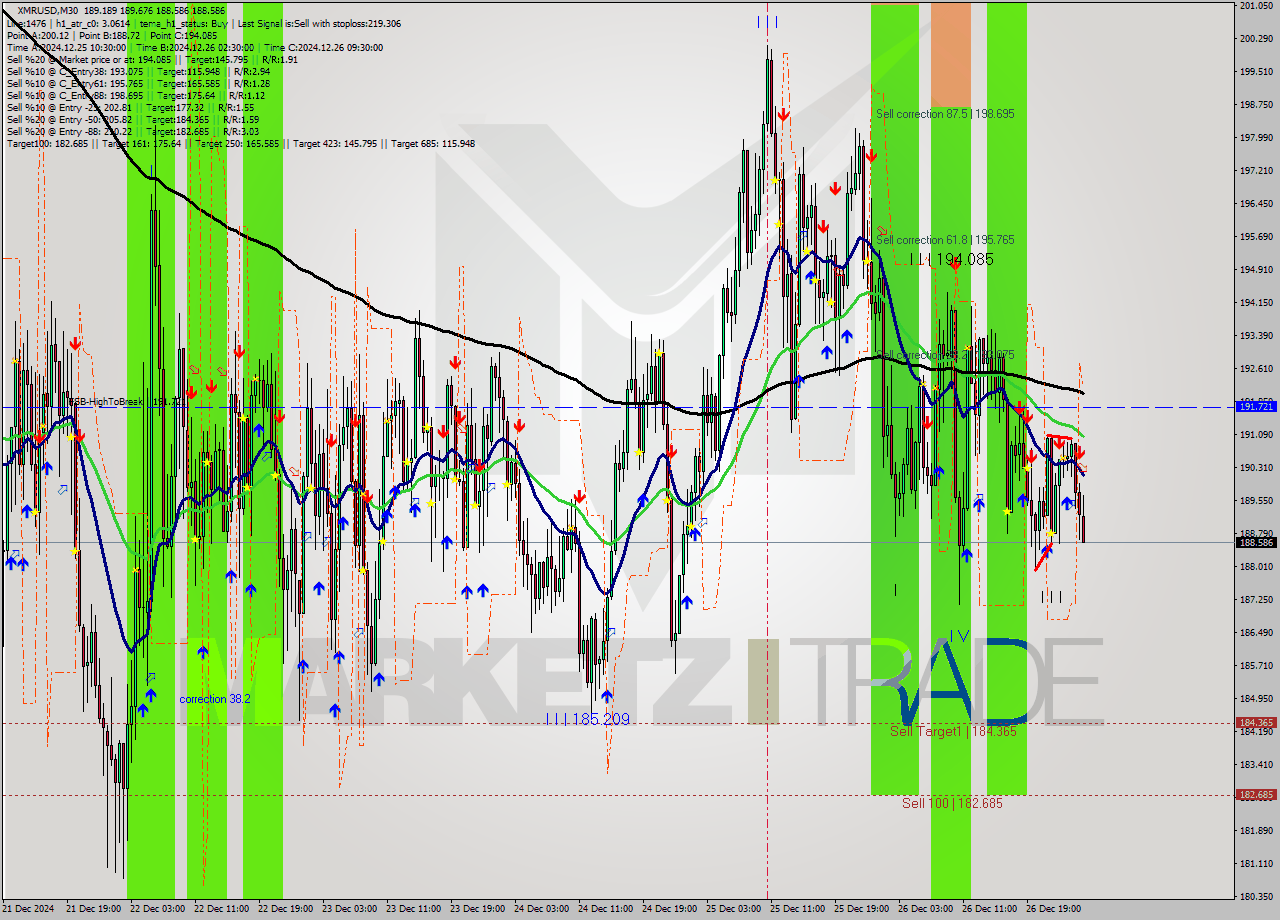Click the 'Last Signal is:Sell with stoploss:219.306' text
1280x920 pixels.
click(x=319, y=22)
